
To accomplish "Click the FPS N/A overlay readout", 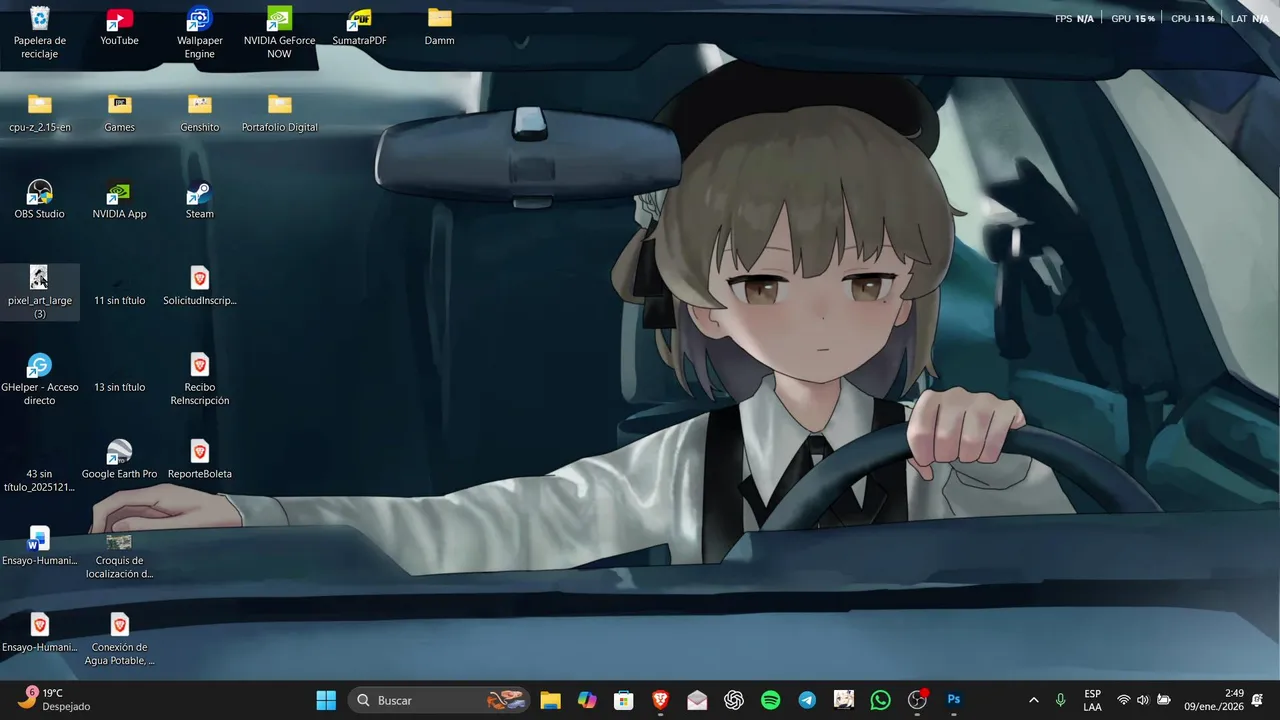I will coord(1074,18).
